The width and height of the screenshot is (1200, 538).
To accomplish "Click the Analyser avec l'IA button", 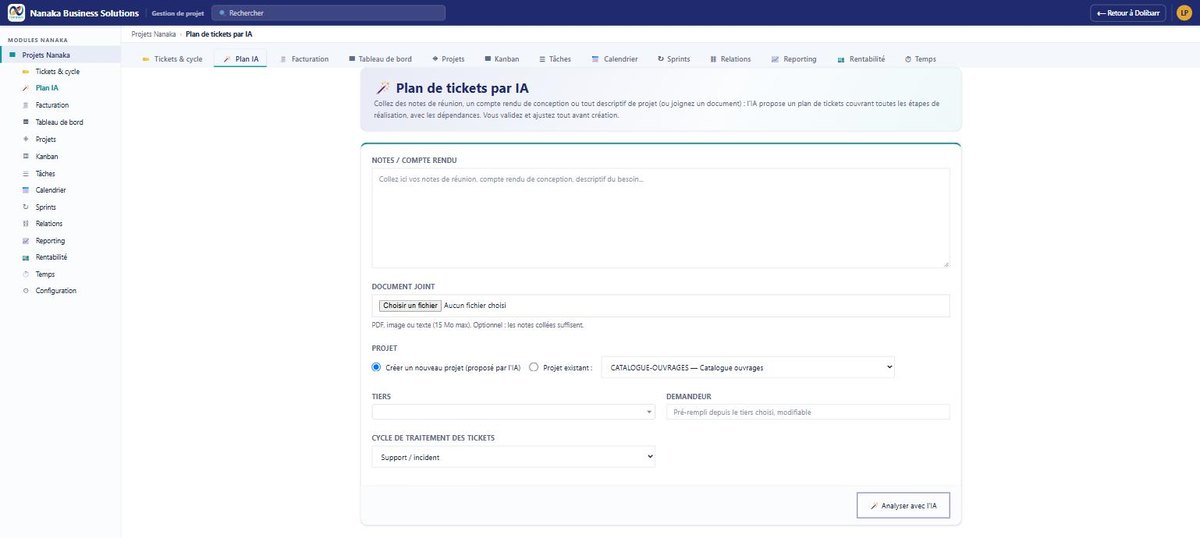I will coord(903,506).
